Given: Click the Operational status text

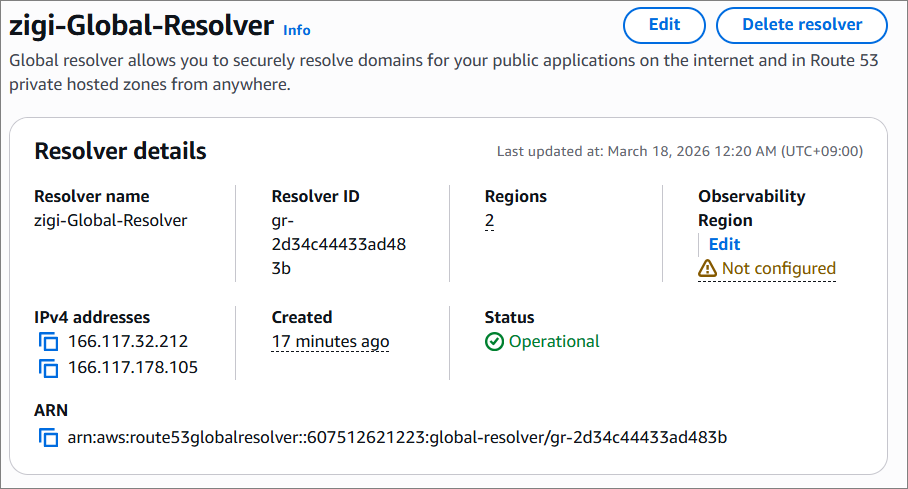Looking at the screenshot, I should click(554, 341).
